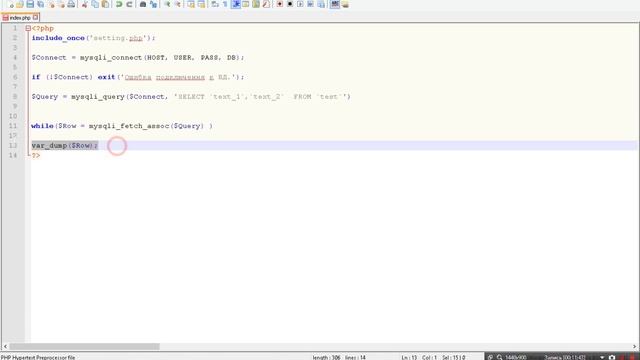Click the Save Recorded Macro icon
Viewport: 640px width, 360px height.
point(321,4)
